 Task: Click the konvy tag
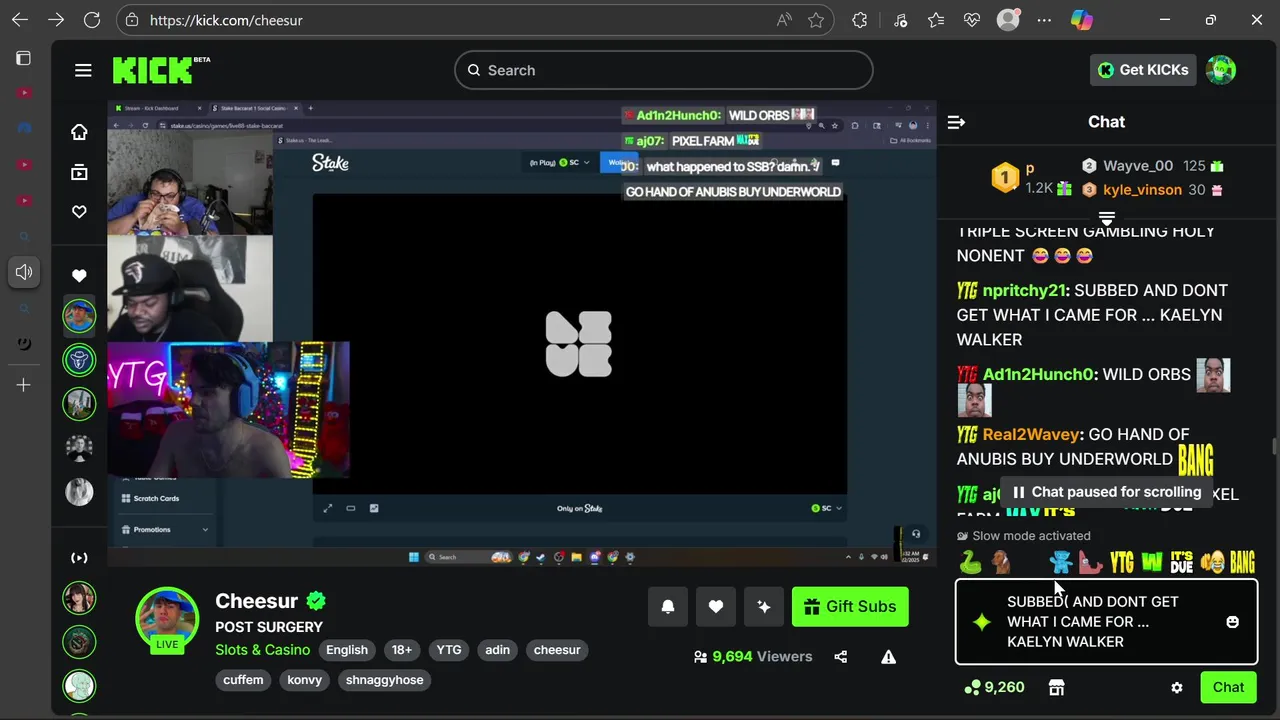tap(305, 680)
